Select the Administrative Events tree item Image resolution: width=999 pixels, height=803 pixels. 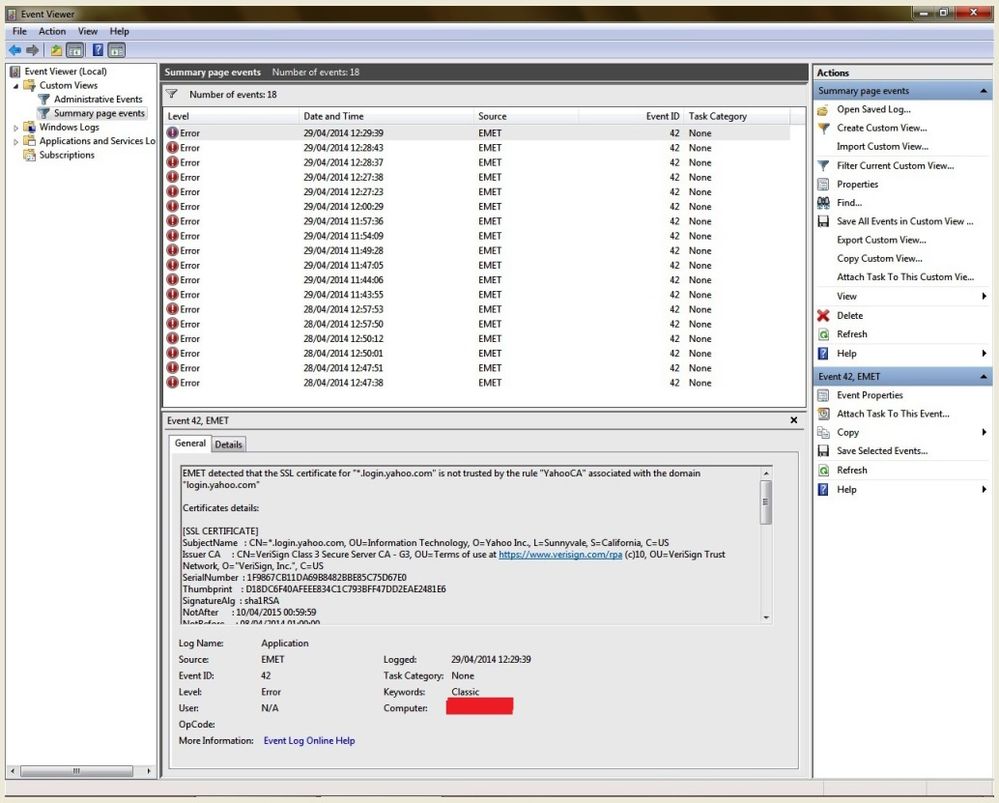point(97,99)
